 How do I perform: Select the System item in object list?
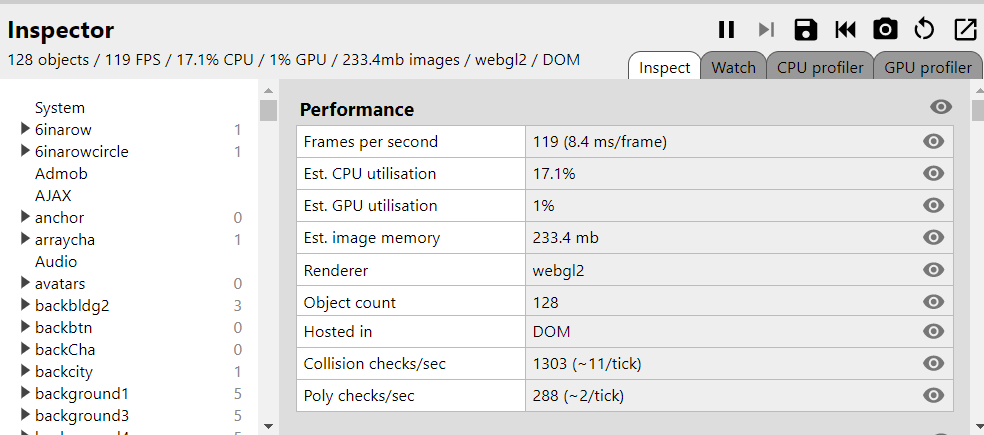[x=60, y=108]
